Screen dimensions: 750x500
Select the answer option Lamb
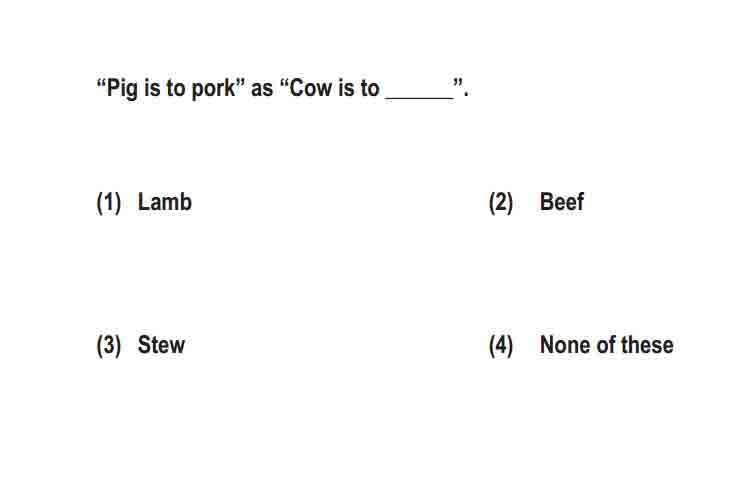(x=165, y=202)
